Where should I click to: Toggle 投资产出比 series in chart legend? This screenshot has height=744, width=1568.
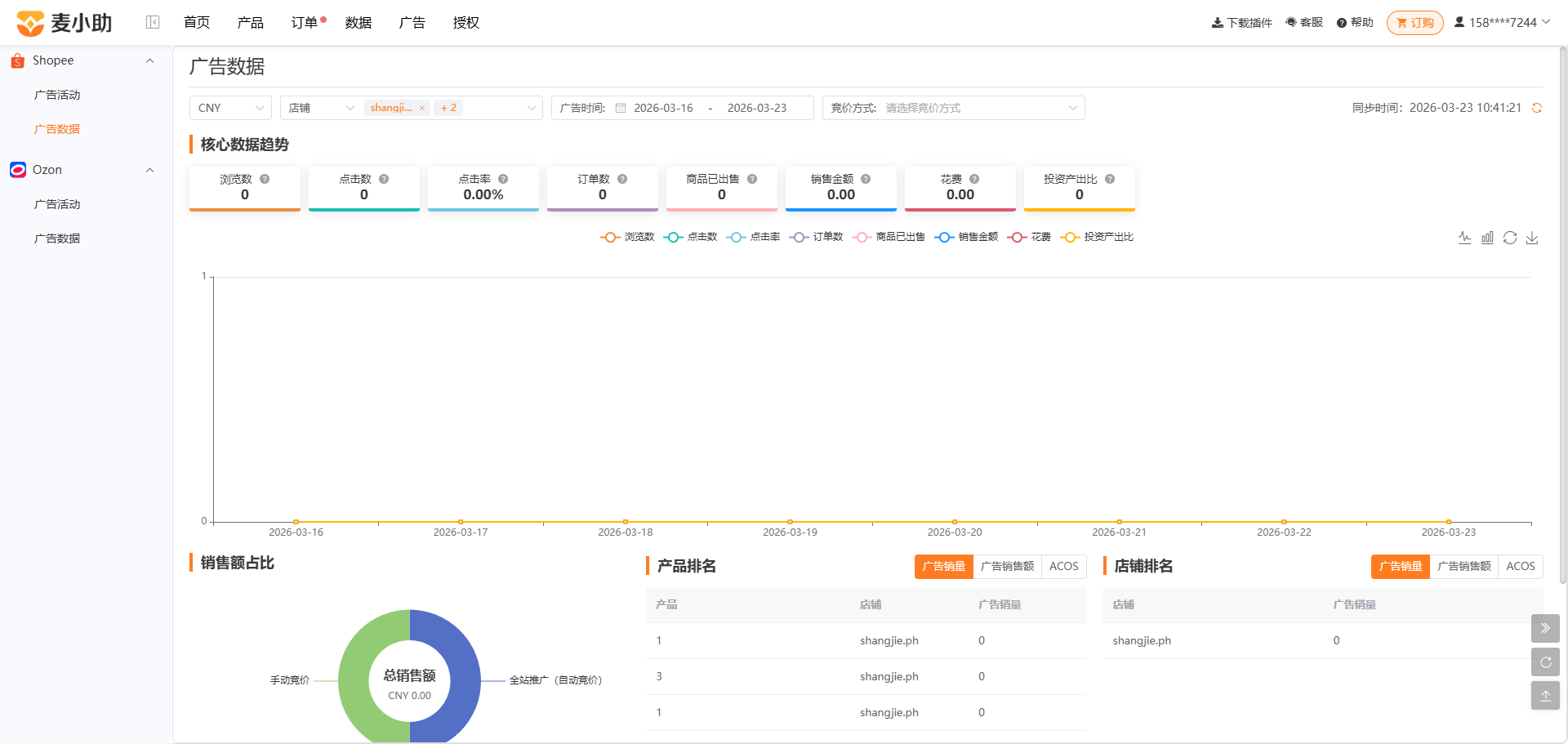coord(1097,237)
